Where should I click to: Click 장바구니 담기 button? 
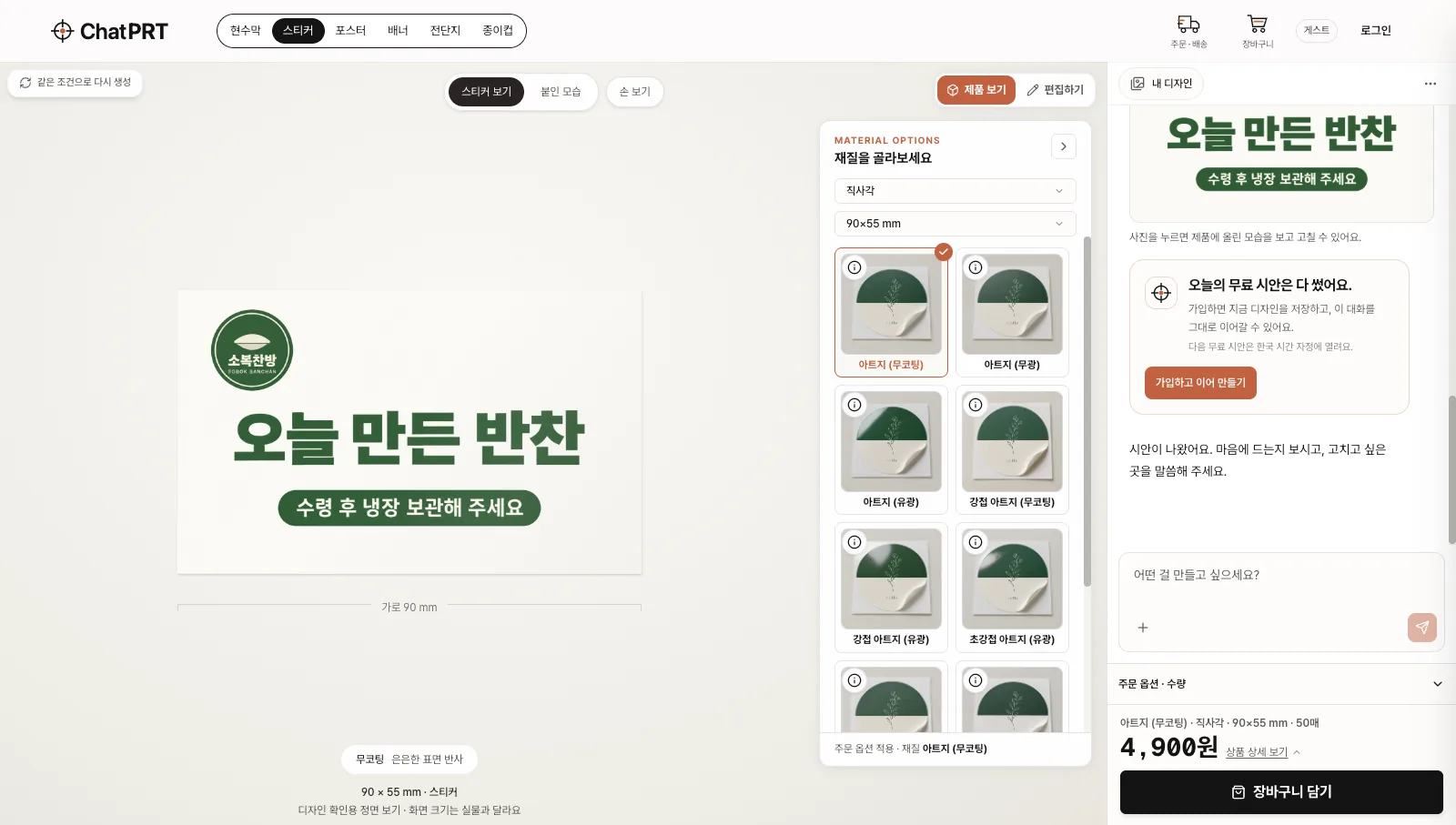1281,792
